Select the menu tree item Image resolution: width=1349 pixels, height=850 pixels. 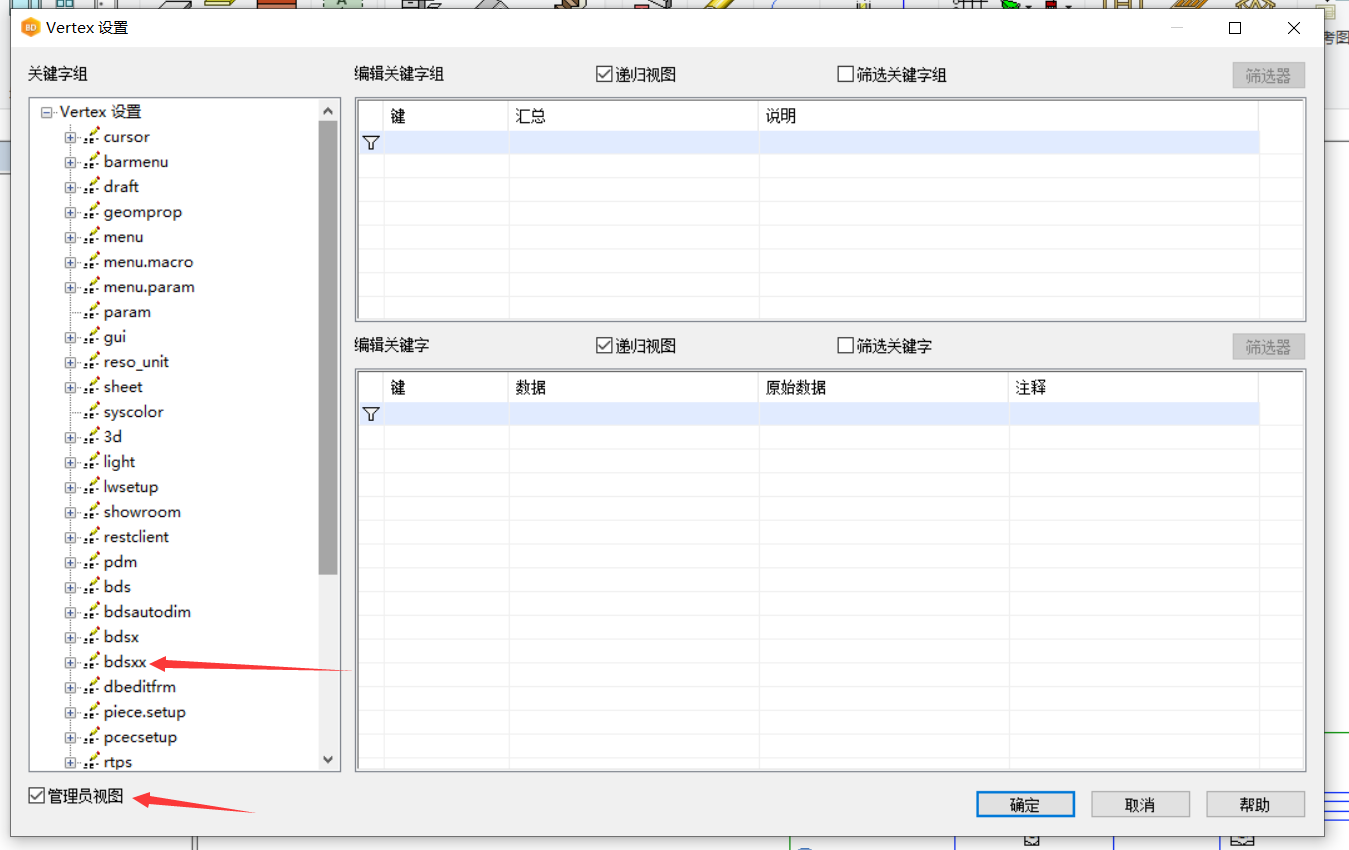click(x=123, y=237)
